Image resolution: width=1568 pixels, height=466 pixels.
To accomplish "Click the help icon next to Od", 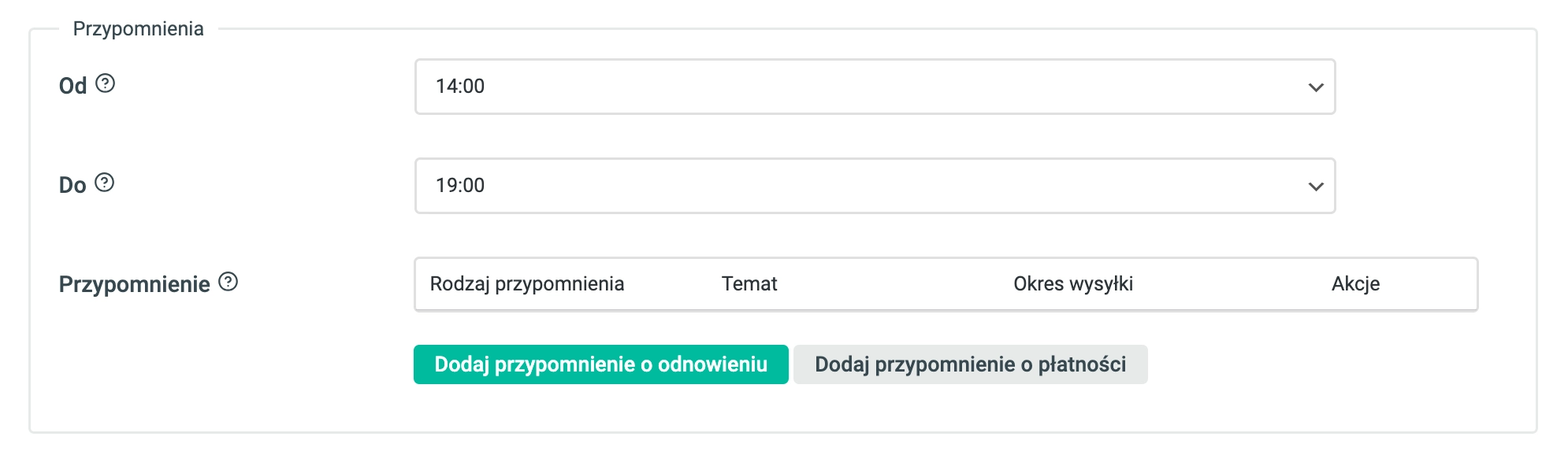I will point(105,83).
